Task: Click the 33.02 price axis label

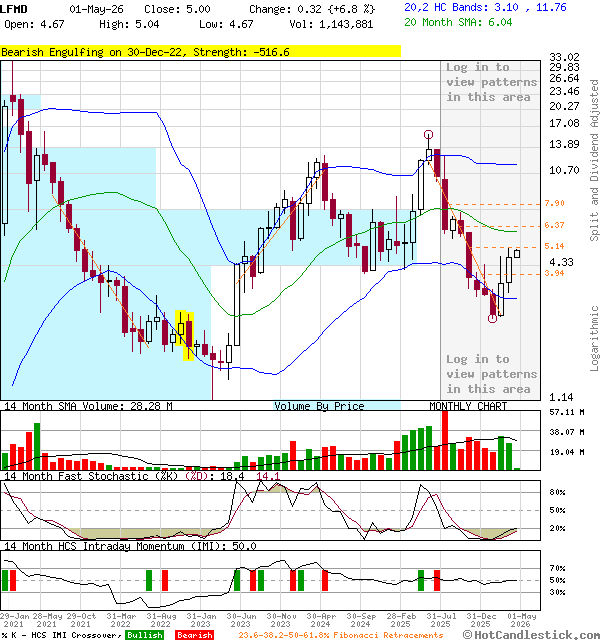Action: (564, 57)
